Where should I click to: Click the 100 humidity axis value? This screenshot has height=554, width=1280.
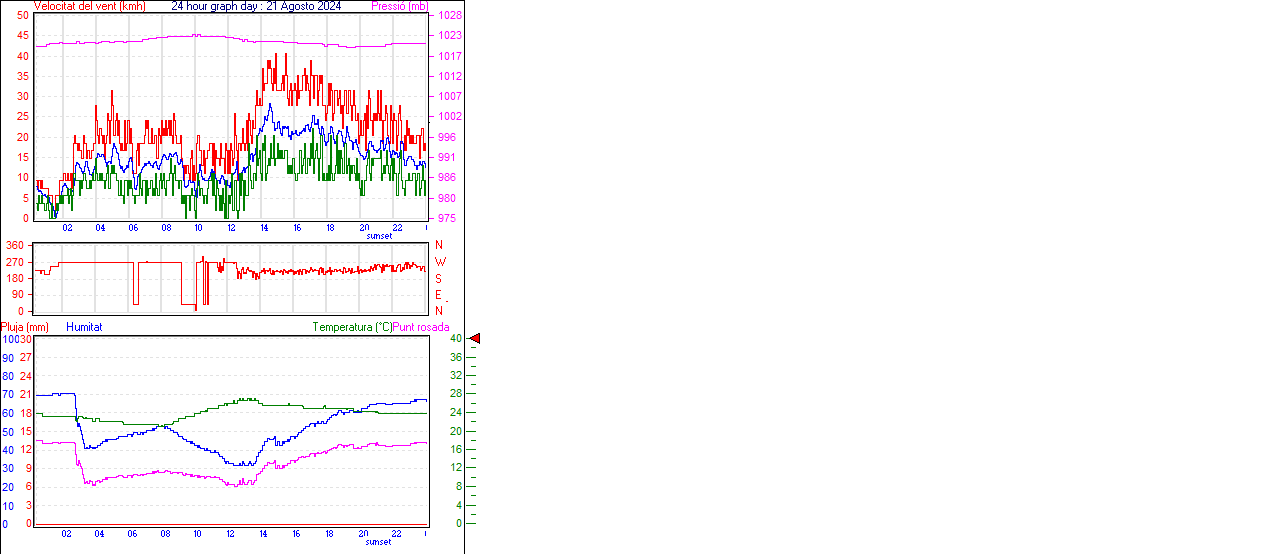pos(9,339)
